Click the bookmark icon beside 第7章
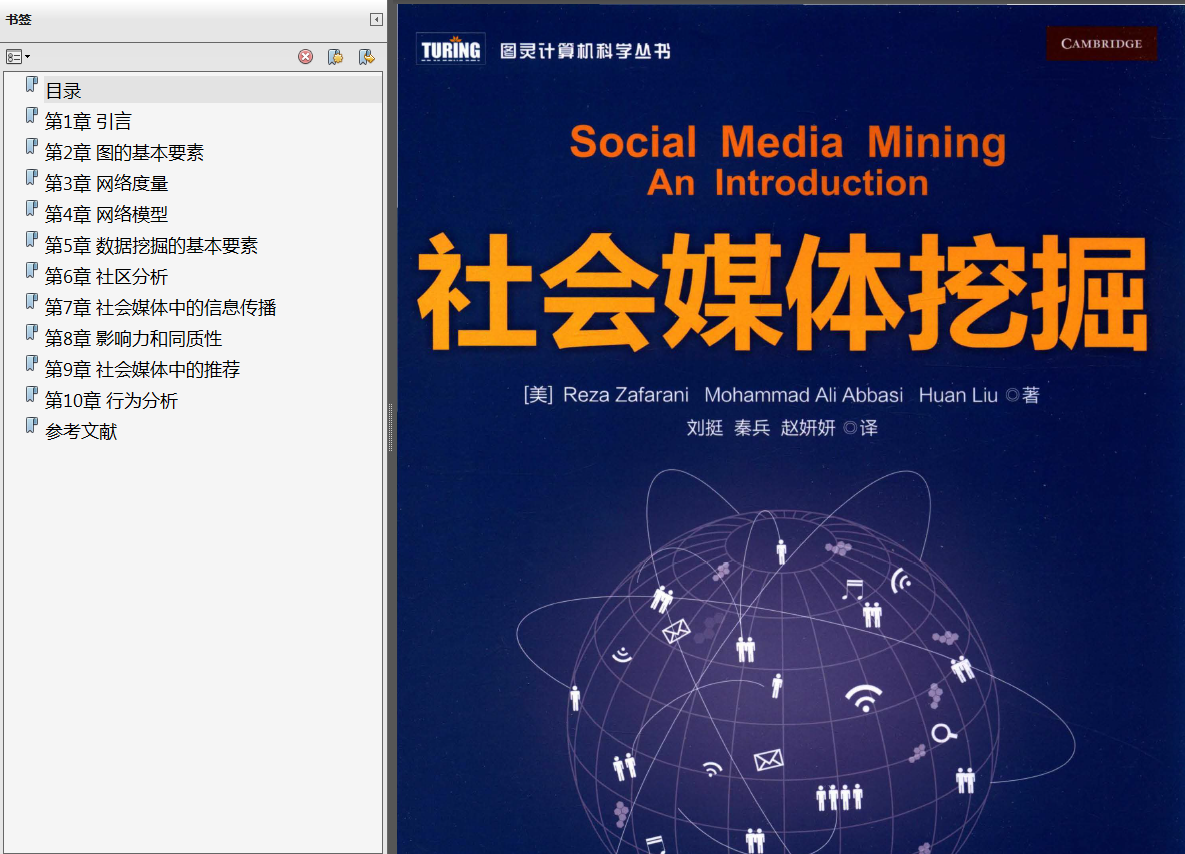 pyautogui.click(x=31, y=302)
